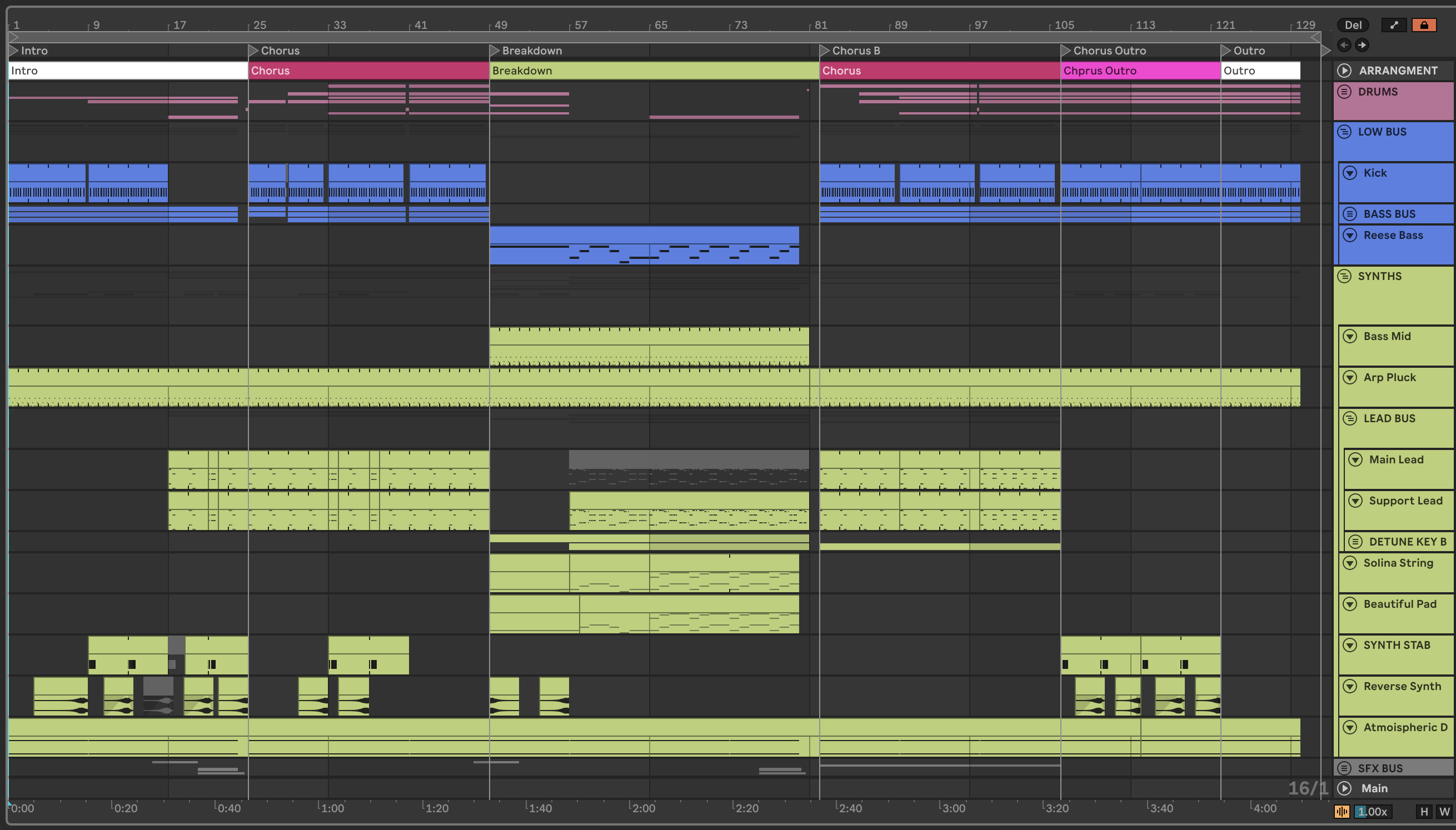Click the H optimize height button
Viewport: 1456px width, 830px height.
click(1424, 811)
